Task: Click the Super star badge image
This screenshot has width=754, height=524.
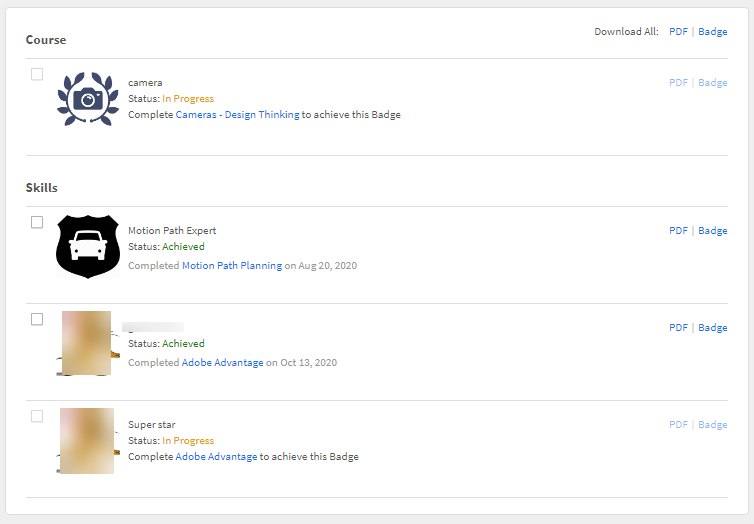Action: click(x=86, y=440)
